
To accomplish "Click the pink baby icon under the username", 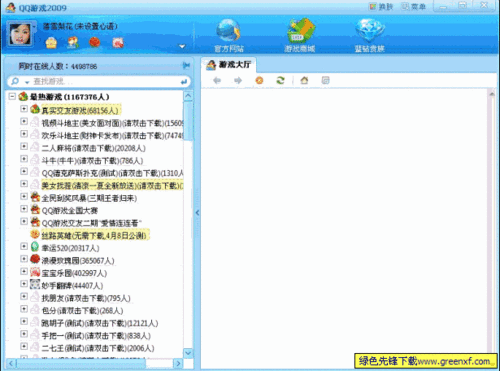I will 118,43.
